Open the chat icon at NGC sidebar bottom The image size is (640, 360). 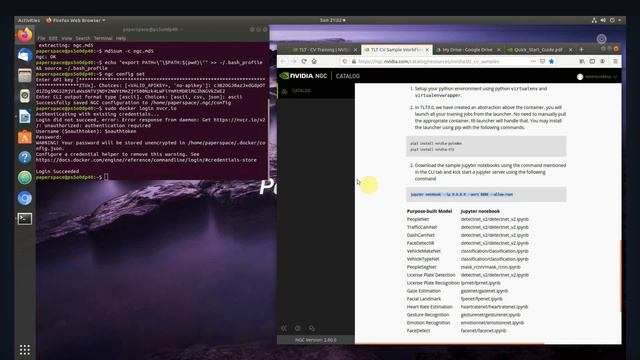[x=311, y=328]
